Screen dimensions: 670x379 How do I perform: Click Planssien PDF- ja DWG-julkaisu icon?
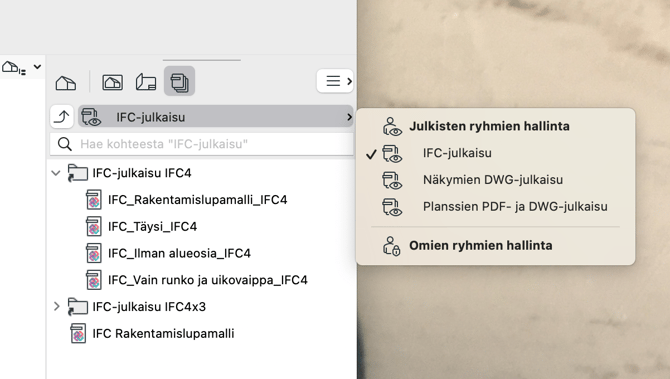pos(392,207)
